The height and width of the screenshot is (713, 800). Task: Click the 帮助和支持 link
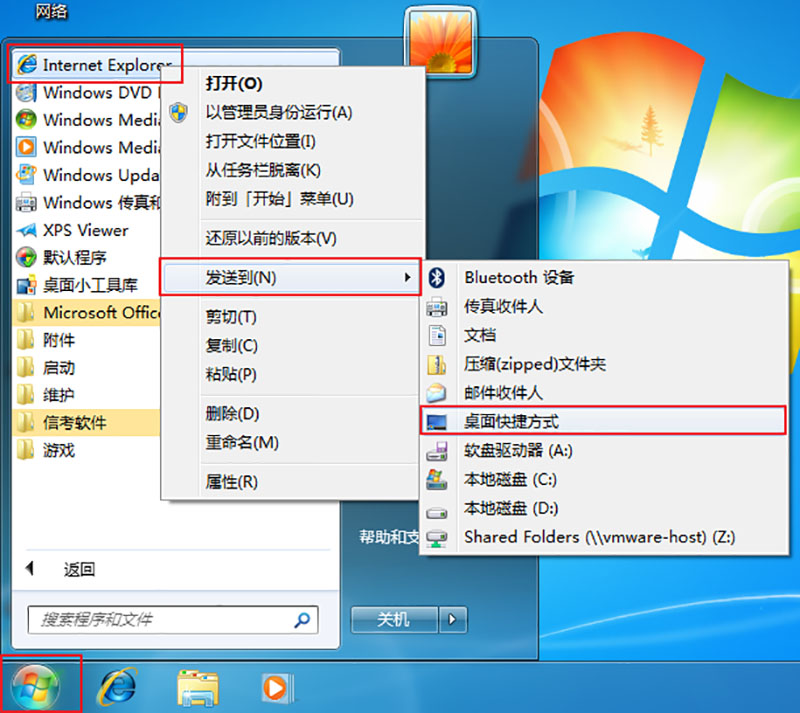tap(389, 537)
